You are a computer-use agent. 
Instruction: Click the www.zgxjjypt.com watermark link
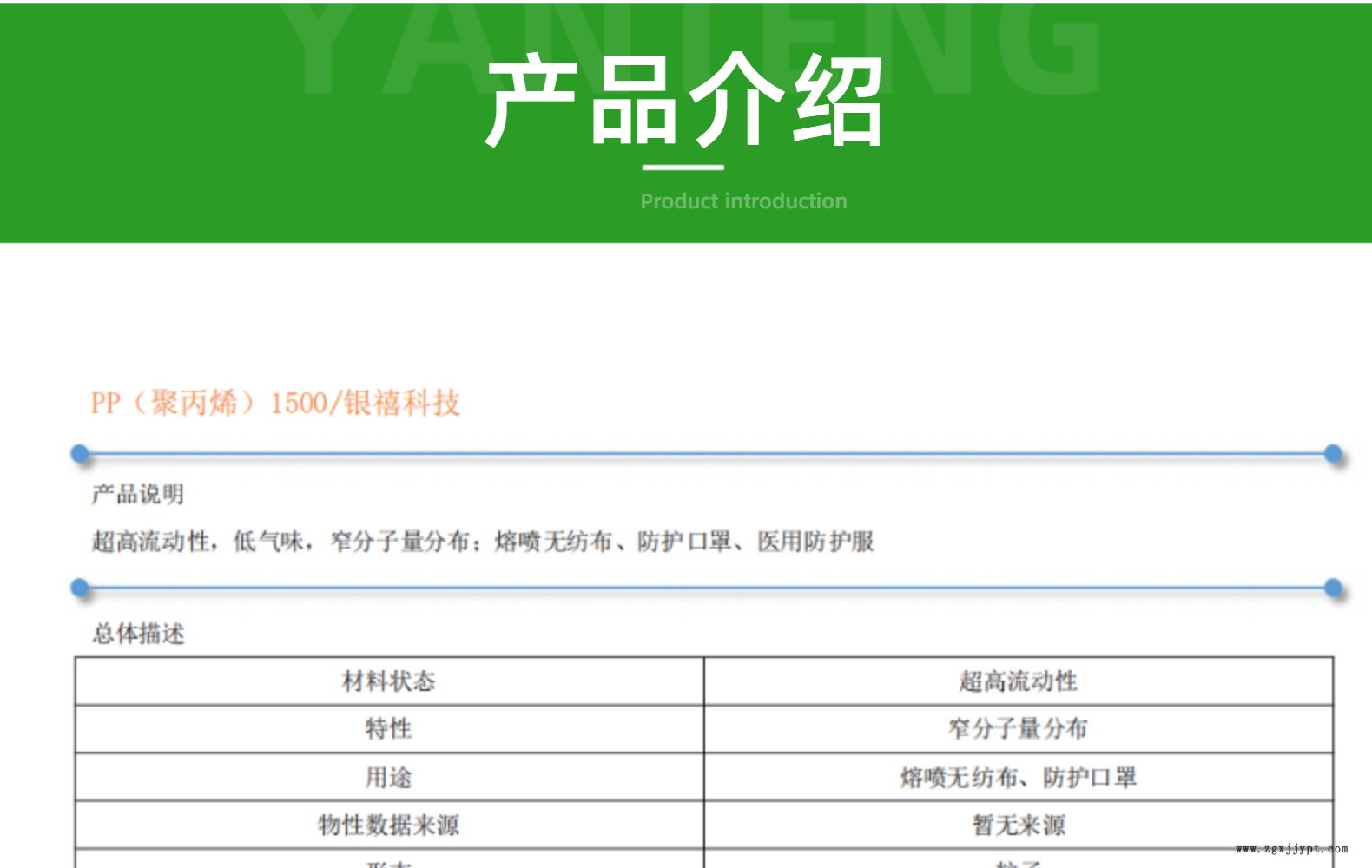click(1292, 849)
